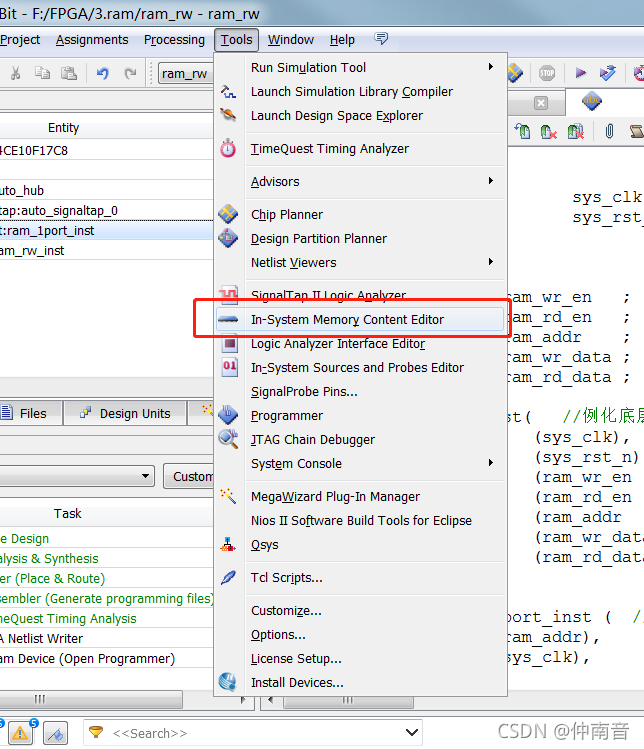The width and height of the screenshot is (644, 749).
Task: Click the Qsys menu icon
Action: pyautogui.click(x=228, y=544)
